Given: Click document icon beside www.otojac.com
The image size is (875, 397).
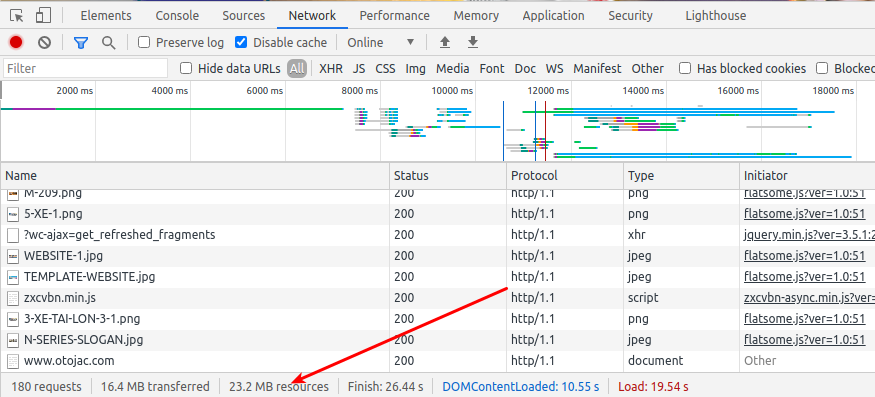Looking at the screenshot, I should (13, 361).
